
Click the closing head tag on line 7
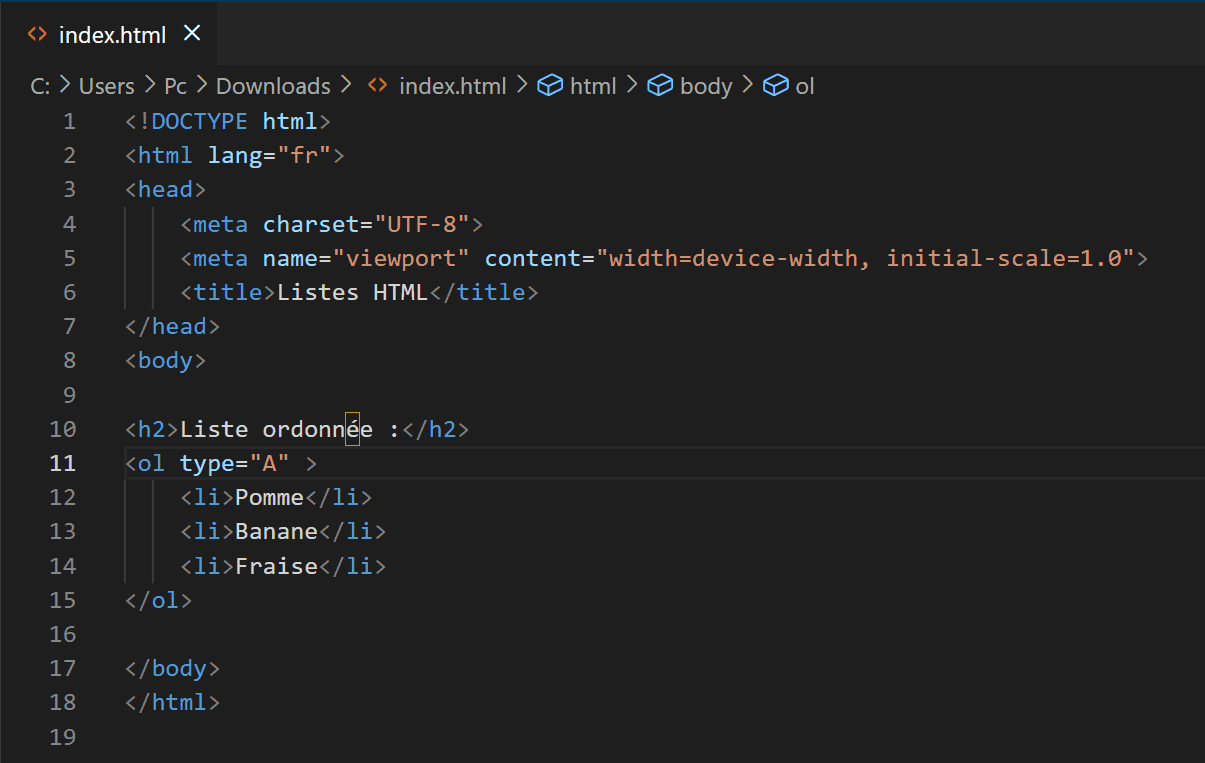pyautogui.click(x=173, y=327)
